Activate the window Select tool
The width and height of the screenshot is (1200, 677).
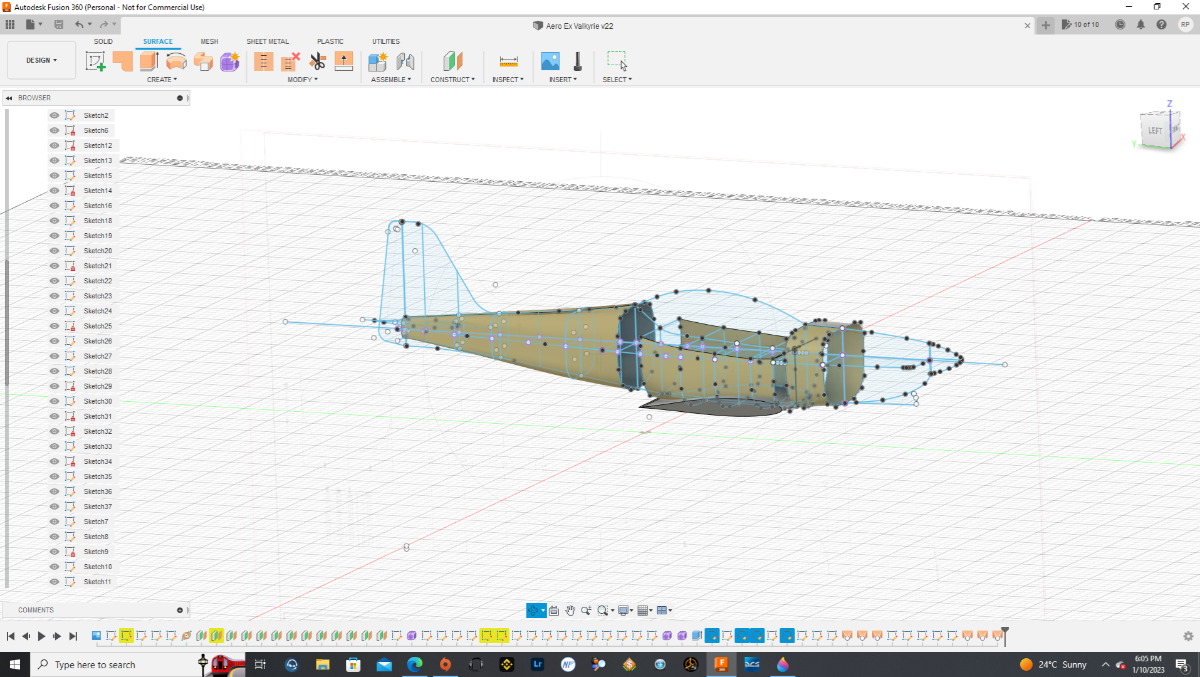[617, 62]
